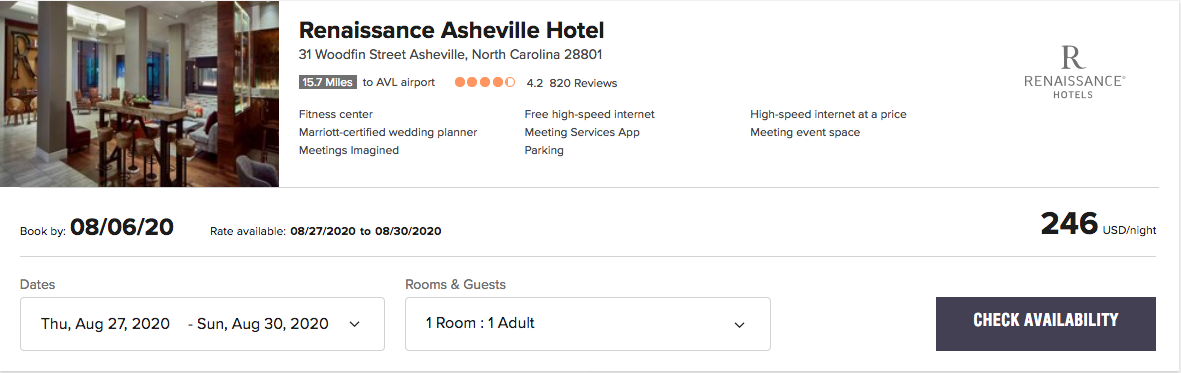Click the 820 Reviews link

(583, 83)
